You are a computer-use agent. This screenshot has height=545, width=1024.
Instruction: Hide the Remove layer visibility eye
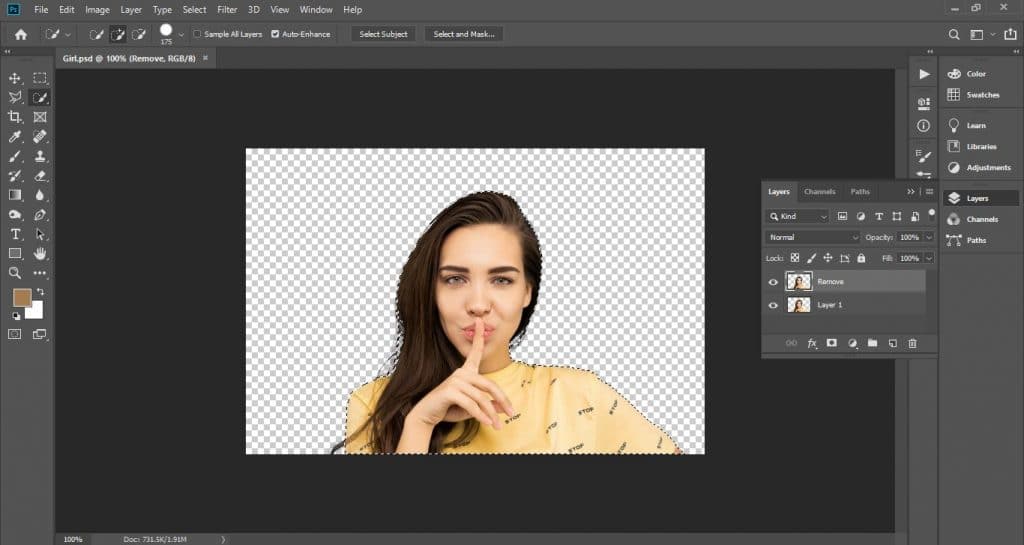772,282
